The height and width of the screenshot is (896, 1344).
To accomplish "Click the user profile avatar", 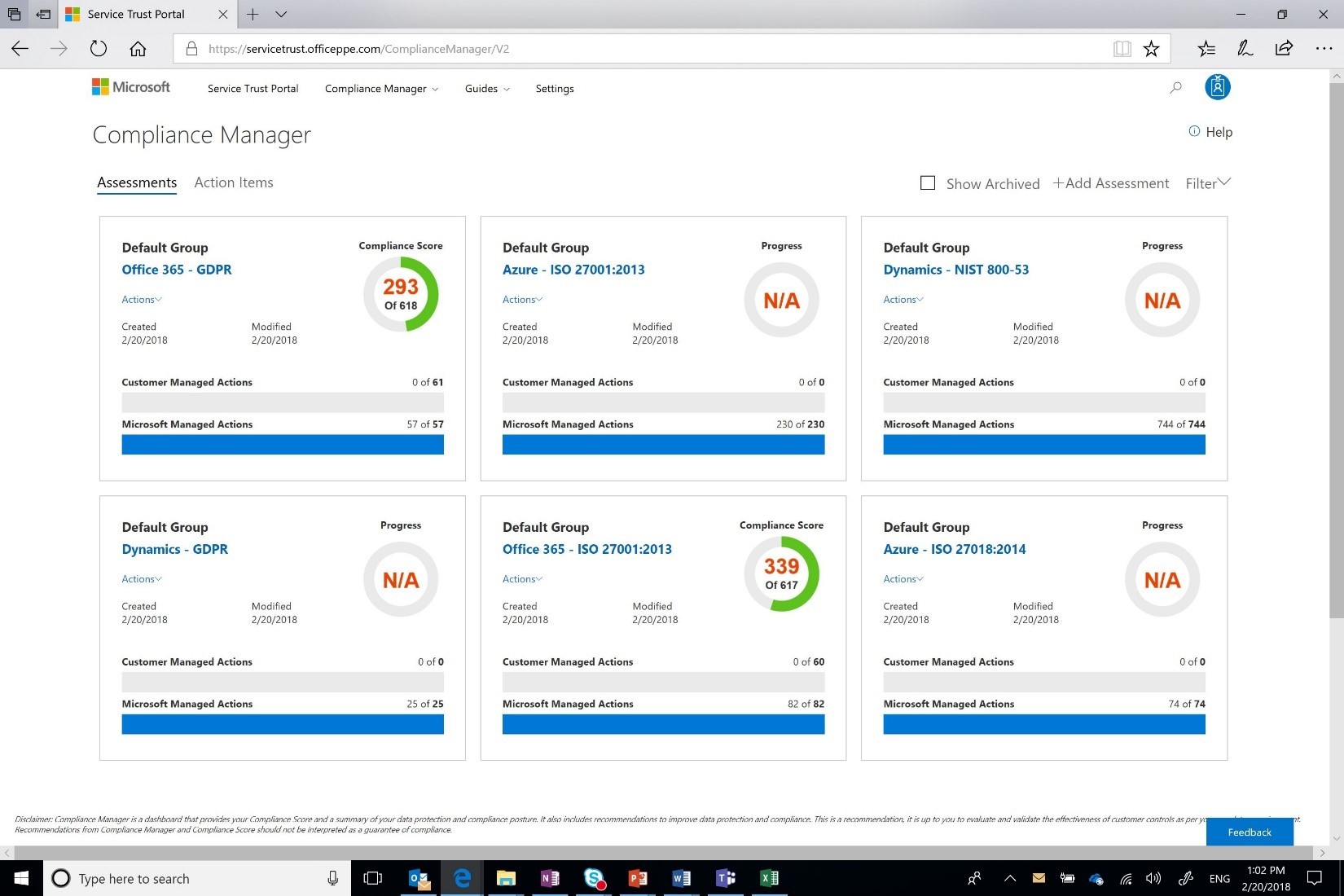I will 1217,87.
